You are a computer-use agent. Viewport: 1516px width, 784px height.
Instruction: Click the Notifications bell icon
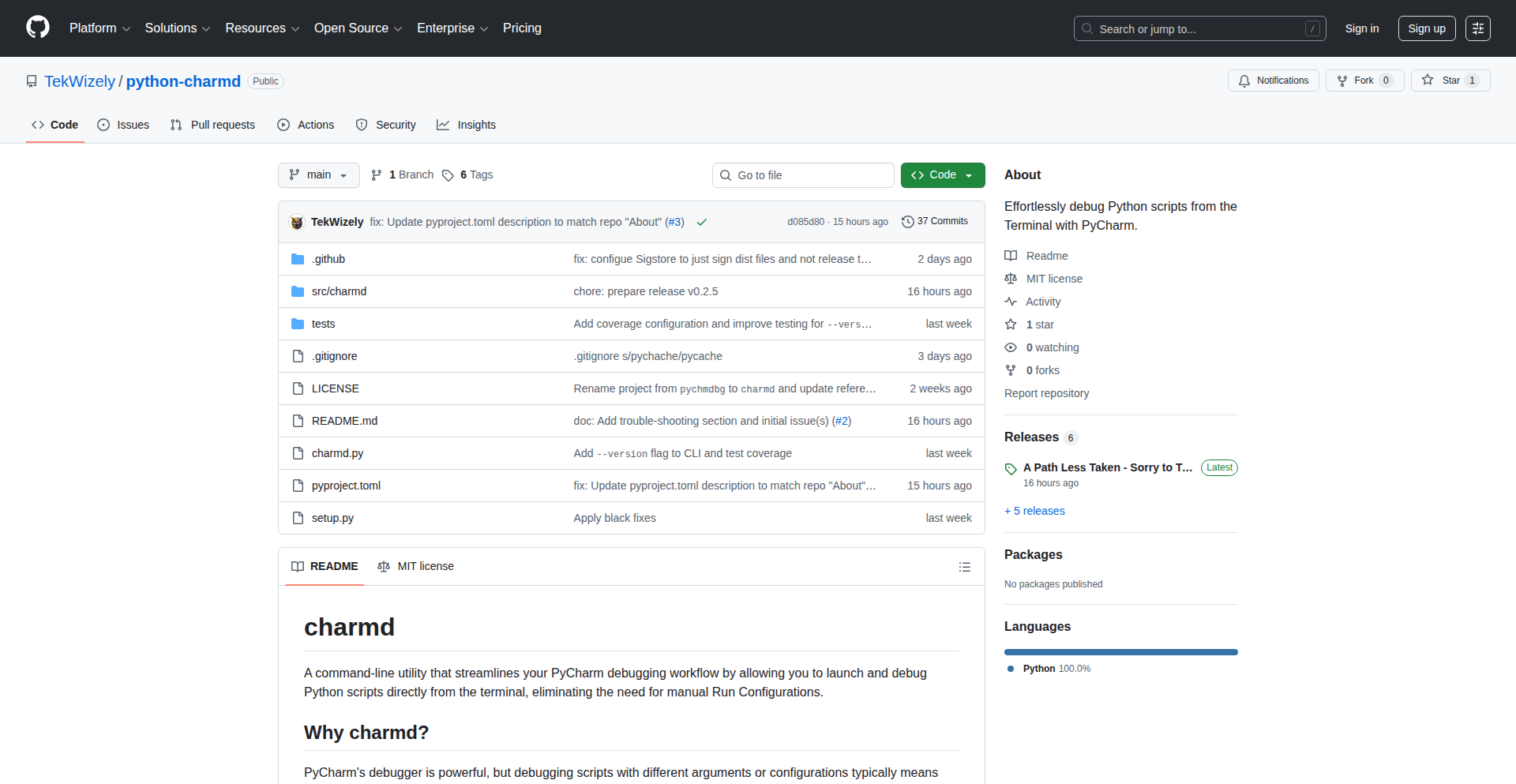(1244, 81)
